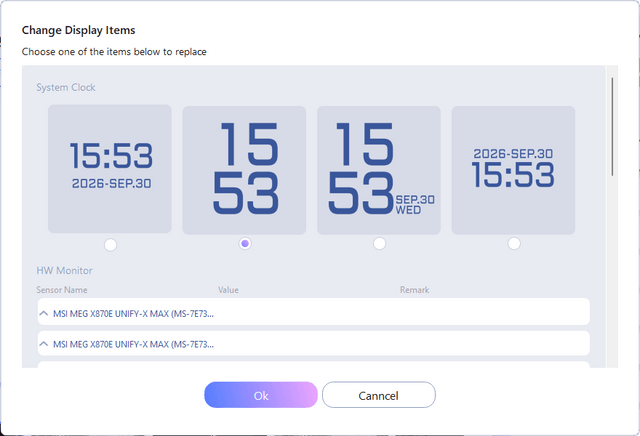The image size is (640, 436).
Task: Select the clock style with date above time
Action: coord(513,170)
